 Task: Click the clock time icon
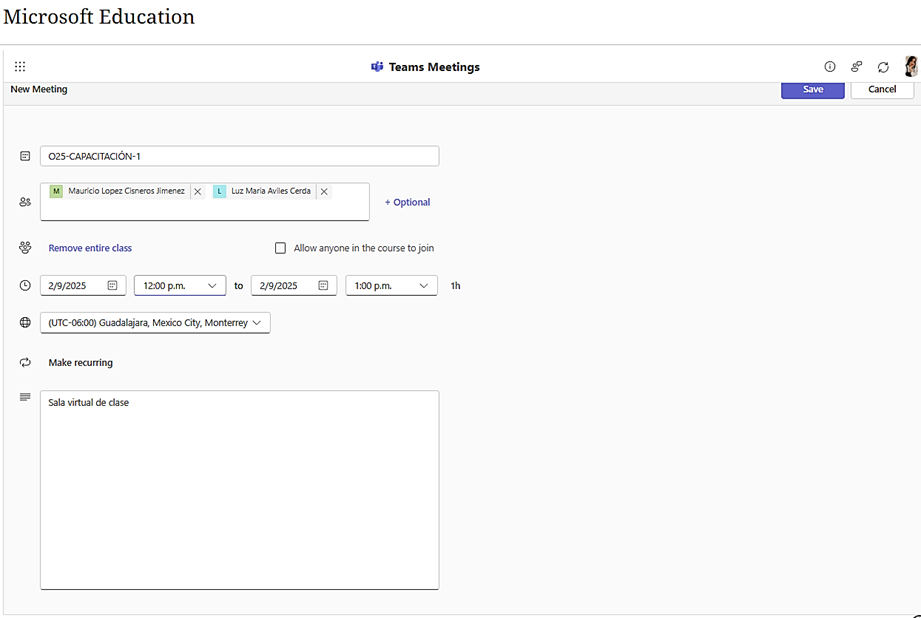coord(25,286)
